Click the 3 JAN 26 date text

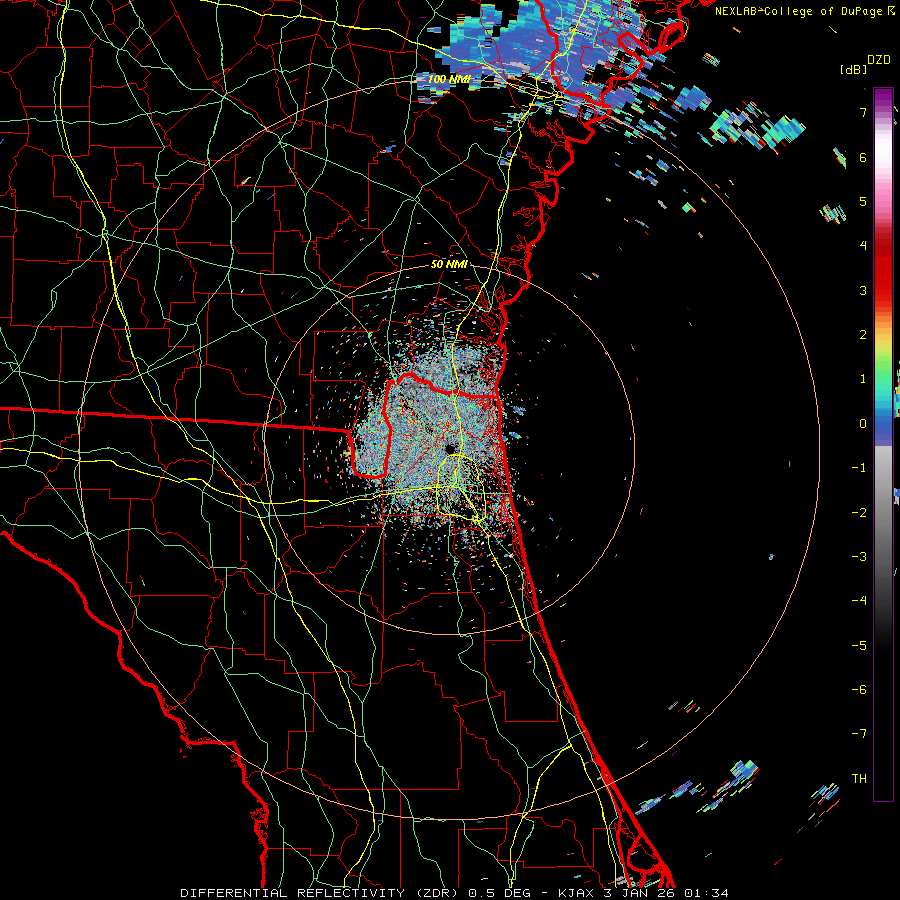click(x=639, y=893)
